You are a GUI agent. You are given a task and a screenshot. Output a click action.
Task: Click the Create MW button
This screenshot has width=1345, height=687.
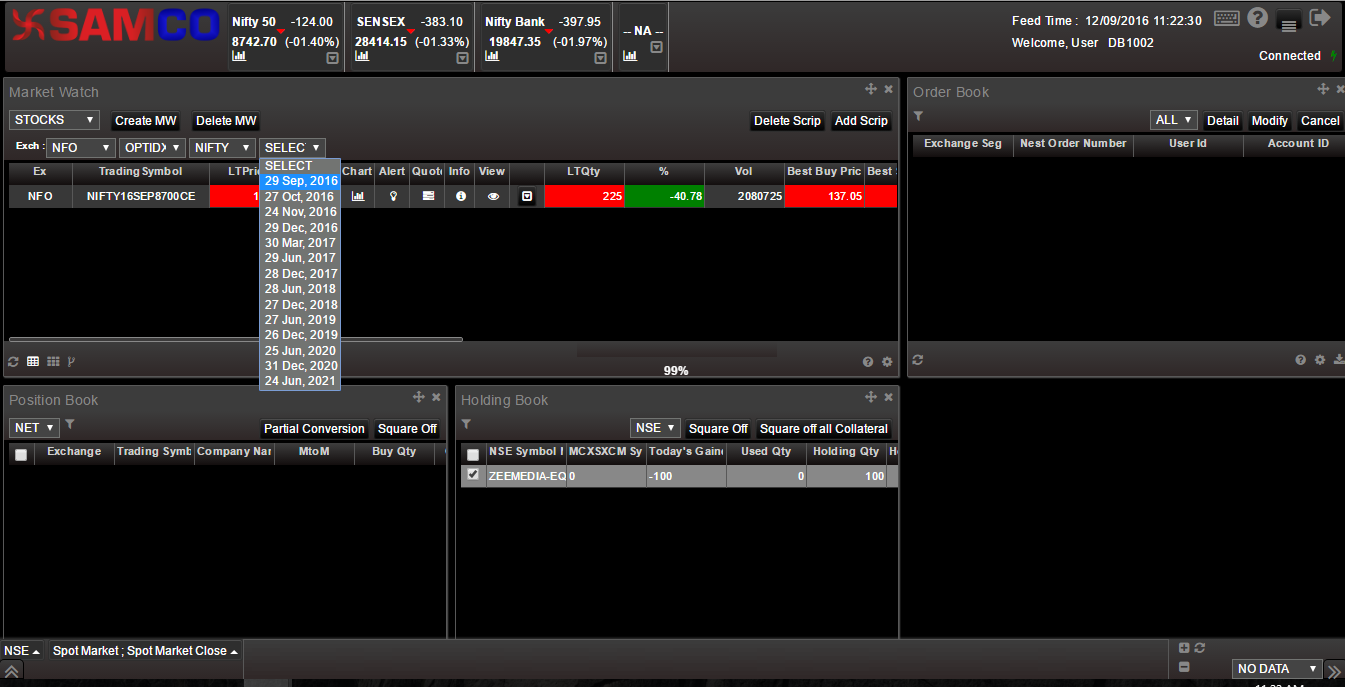click(x=146, y=121)
